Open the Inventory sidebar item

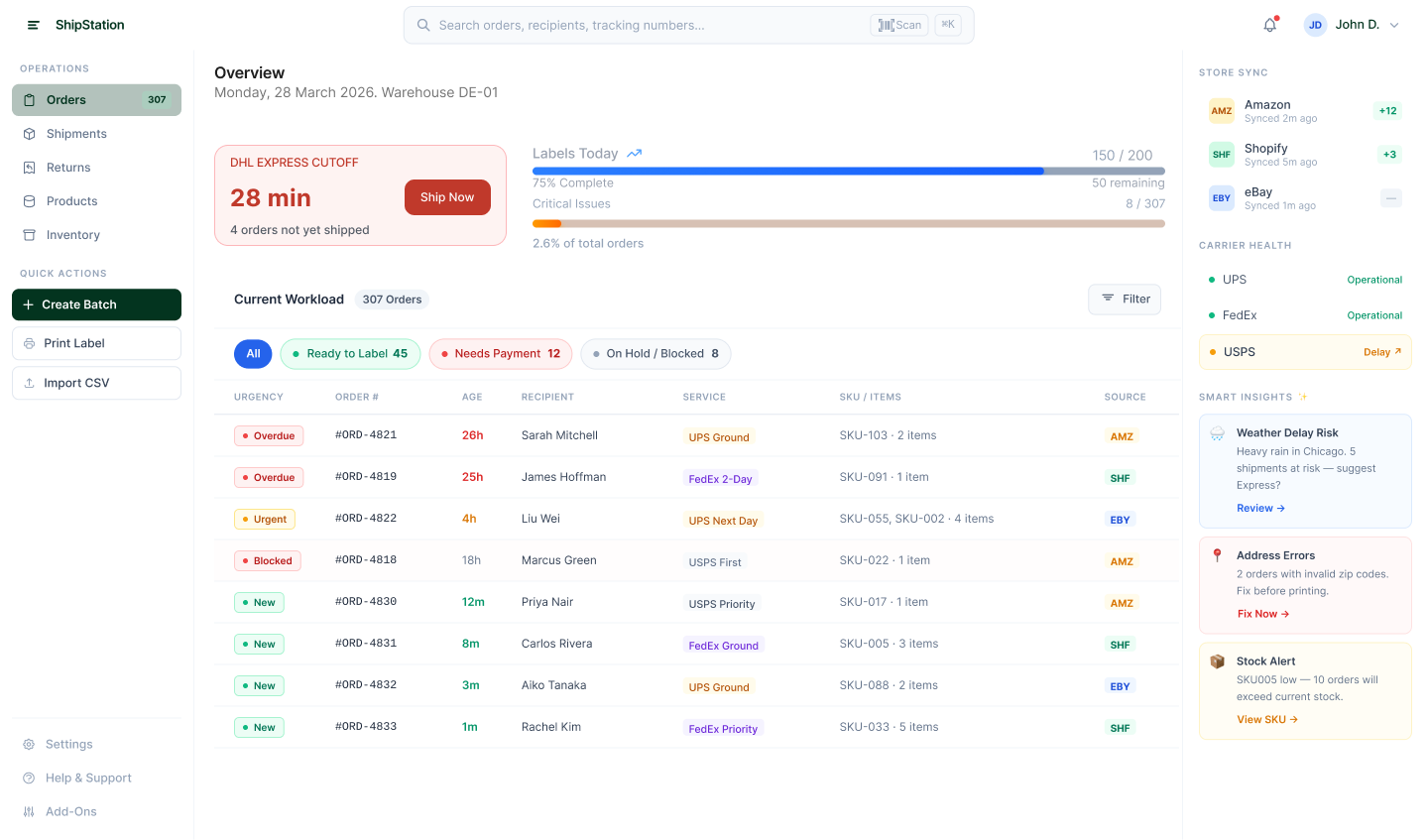pyautogui.click(x=72, y=235)
